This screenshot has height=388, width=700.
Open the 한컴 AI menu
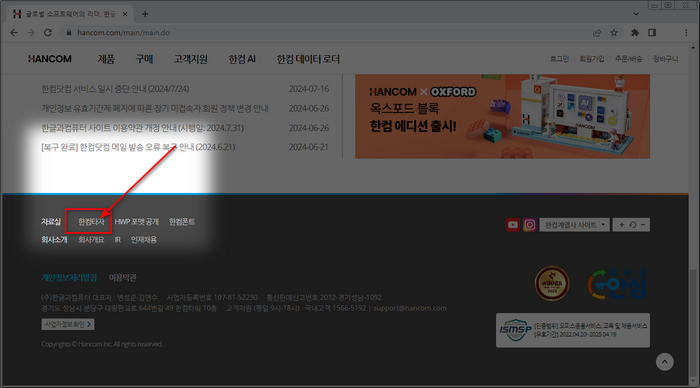point(242,59)
